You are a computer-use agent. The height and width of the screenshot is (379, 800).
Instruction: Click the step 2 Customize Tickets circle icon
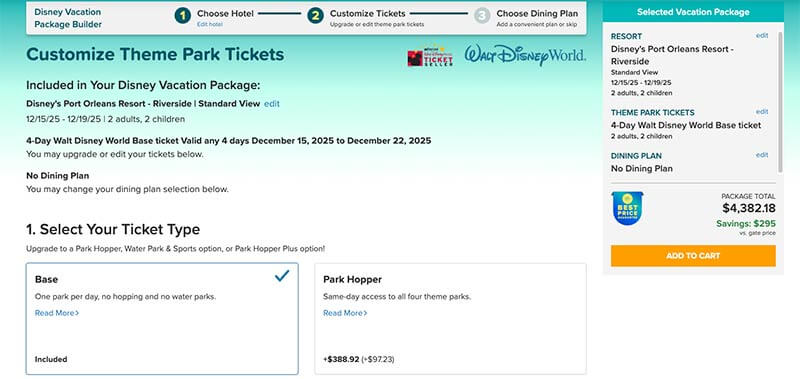(315, 15)
